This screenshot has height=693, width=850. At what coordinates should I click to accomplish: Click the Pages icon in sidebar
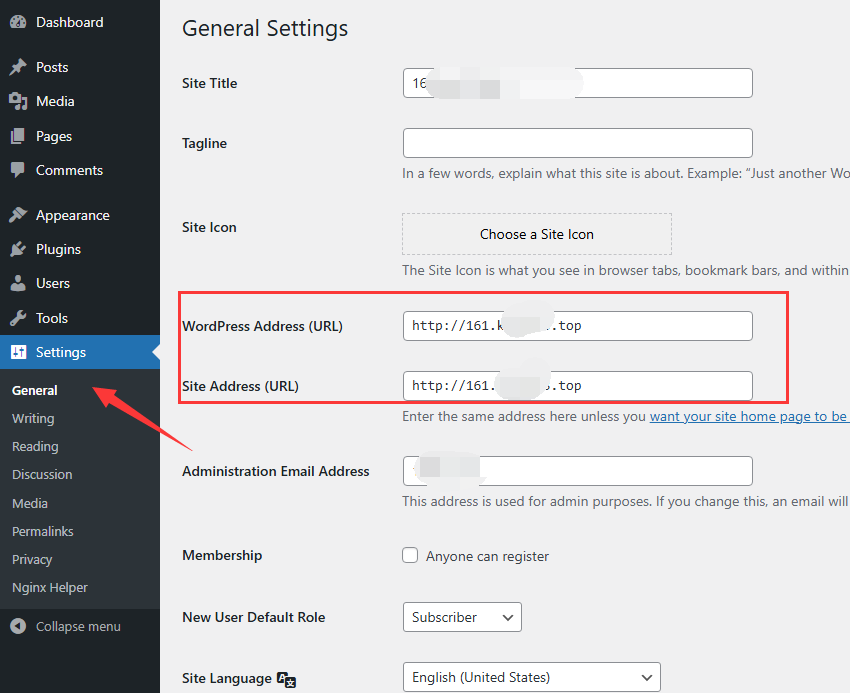point(18,136)
